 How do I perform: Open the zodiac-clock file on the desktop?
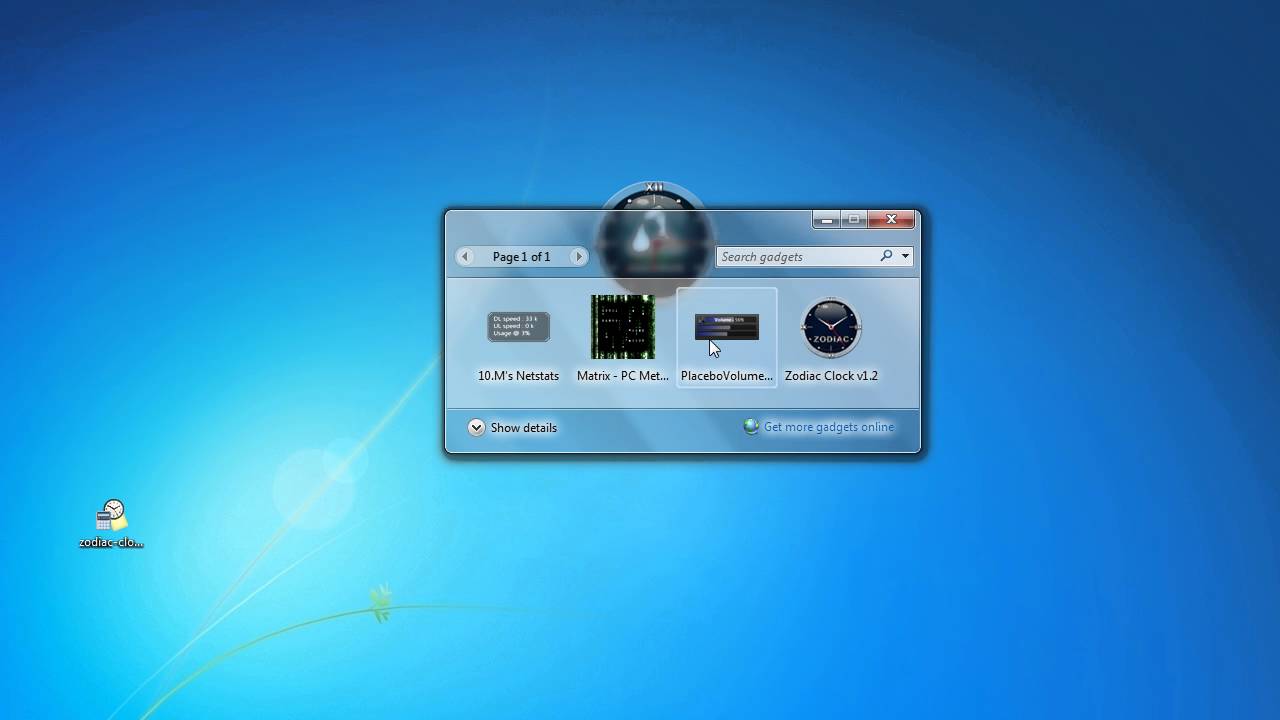[112, 524]
